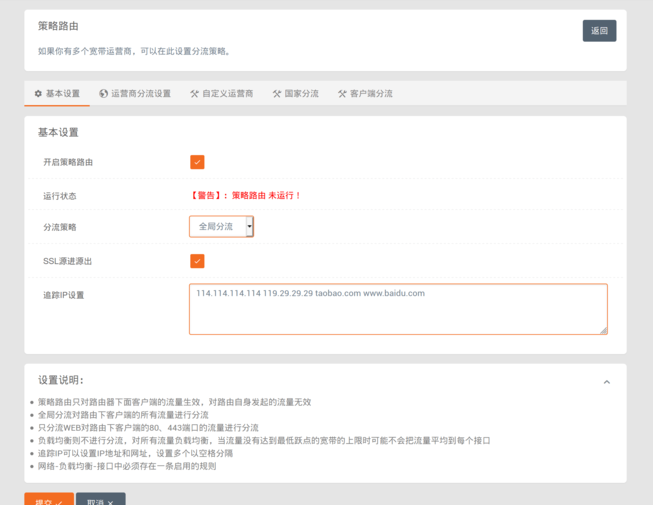Click the resize handle of 追踪IP text area

603,329
